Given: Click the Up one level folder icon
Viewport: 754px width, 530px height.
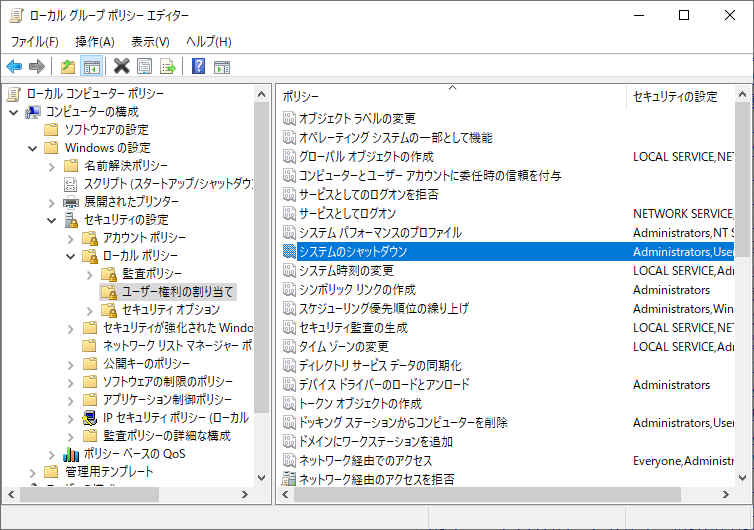Looking at the screenshot, I should [x=68, y=66].
